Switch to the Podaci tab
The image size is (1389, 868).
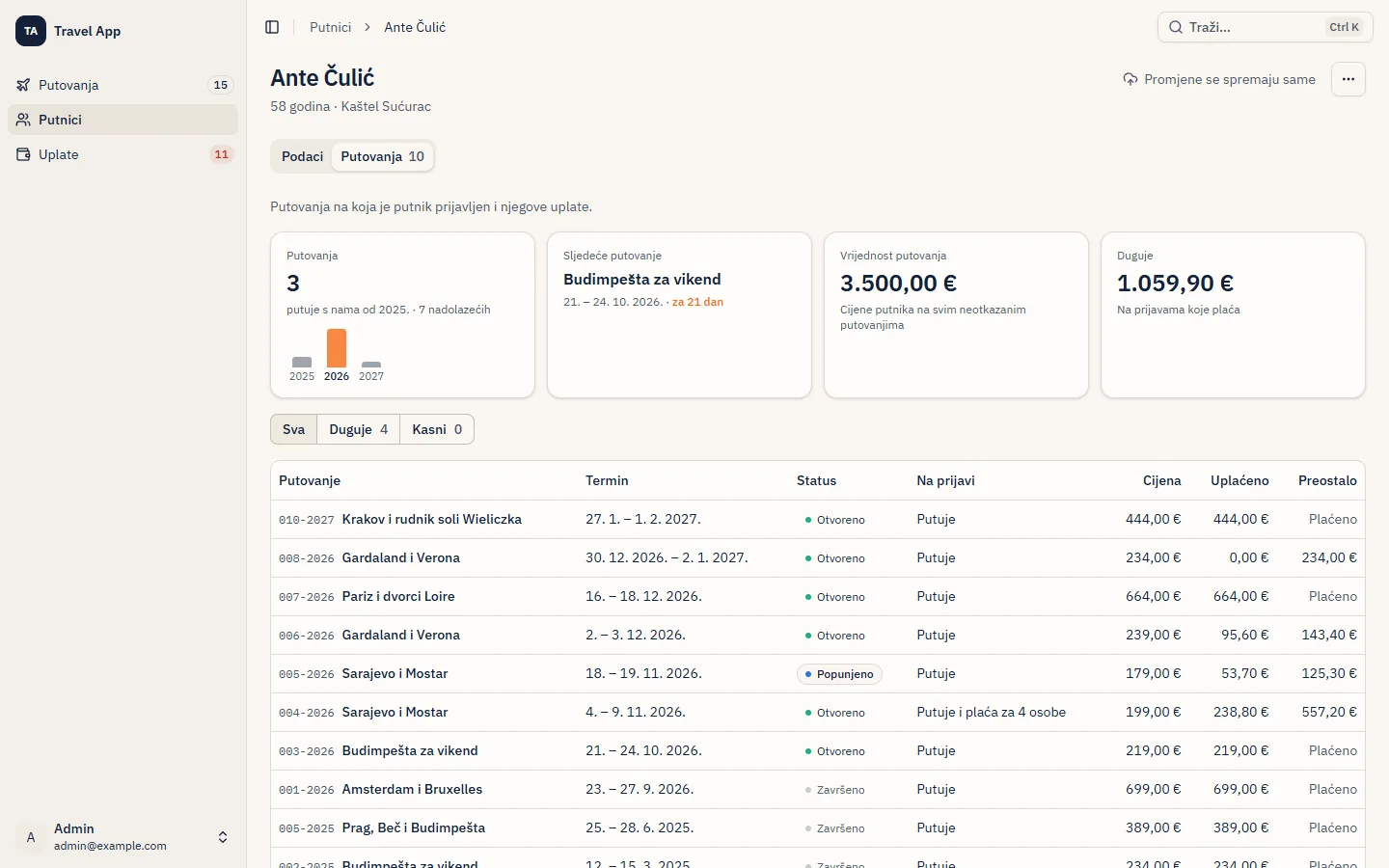[302, 156]
